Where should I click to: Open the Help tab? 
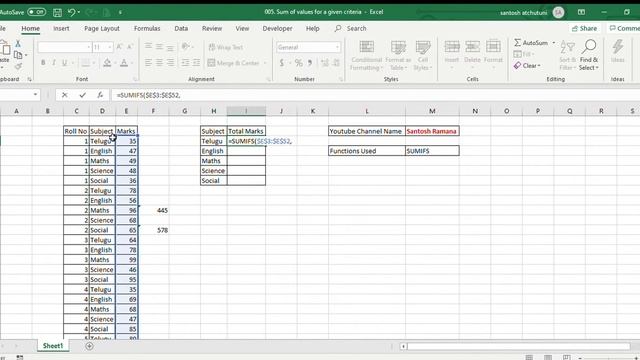(x=313, y=29)
